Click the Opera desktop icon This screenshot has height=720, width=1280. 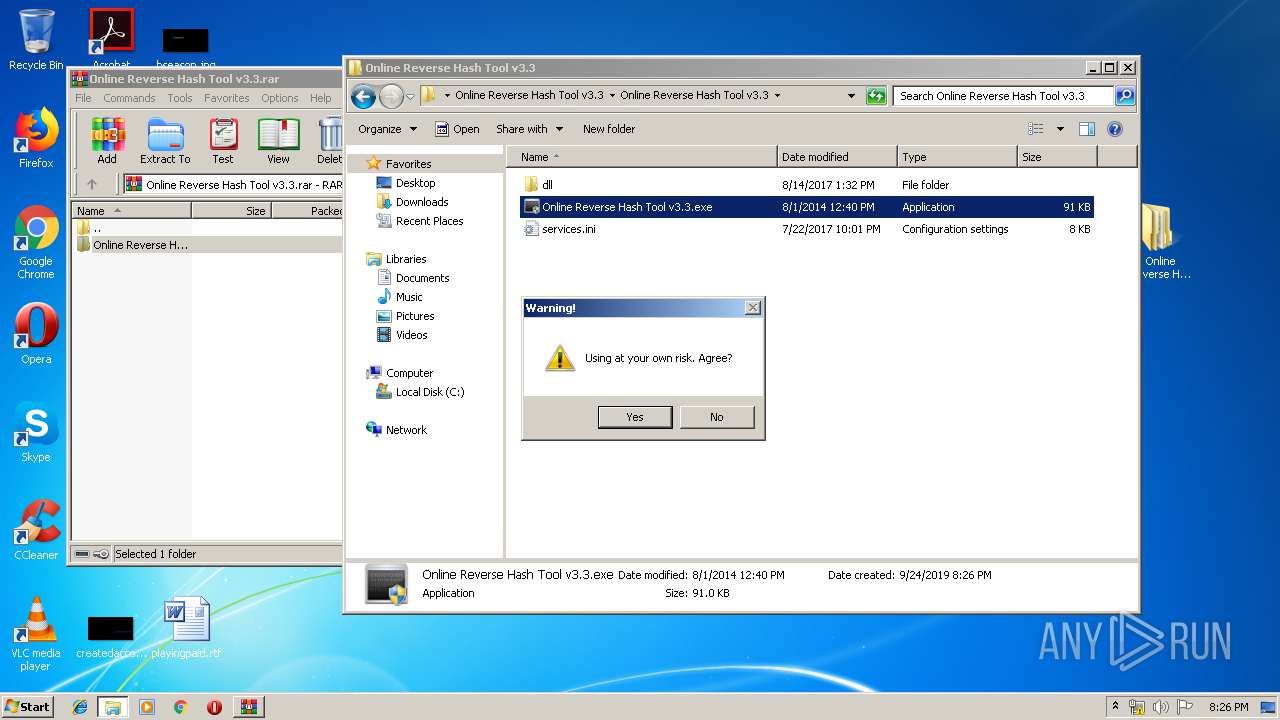(x=36, y=334)
